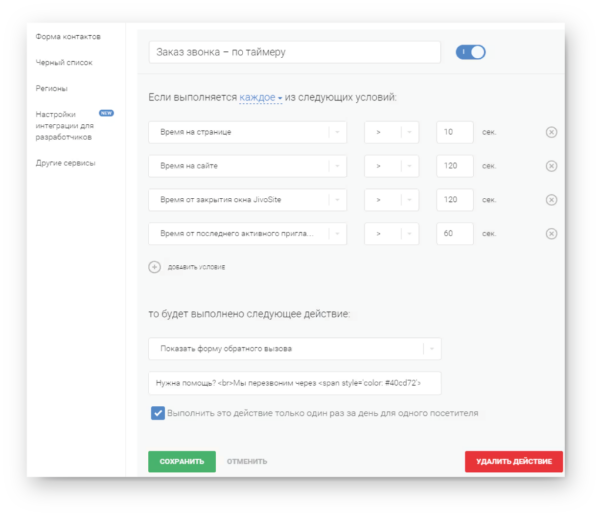Open the 'Время от последнего активного пригла...' dropdown
Screen dimensions: 600x516
point(248,234)
